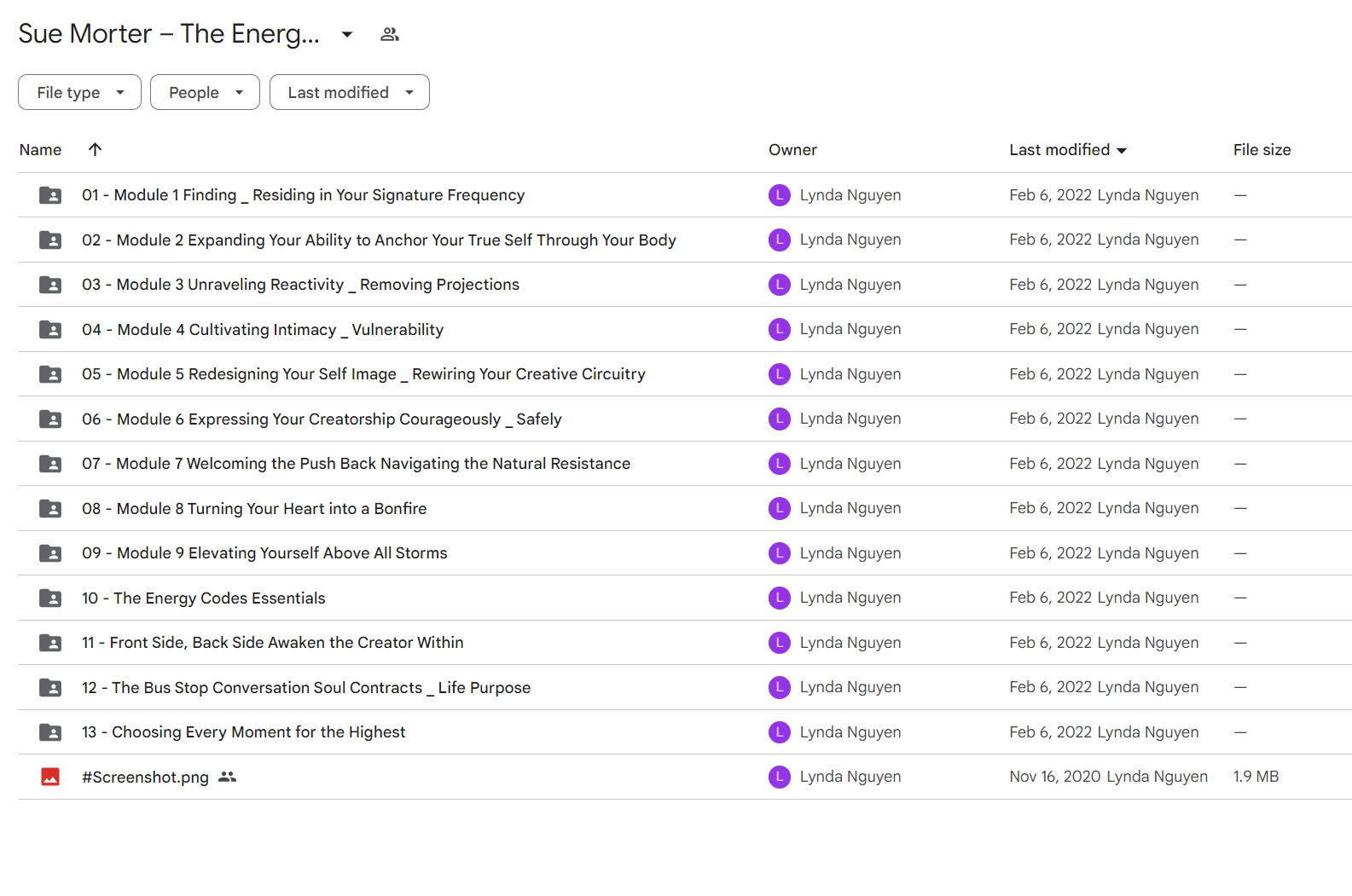Click the image file icon for #Screenshot.png

[50, 777]
